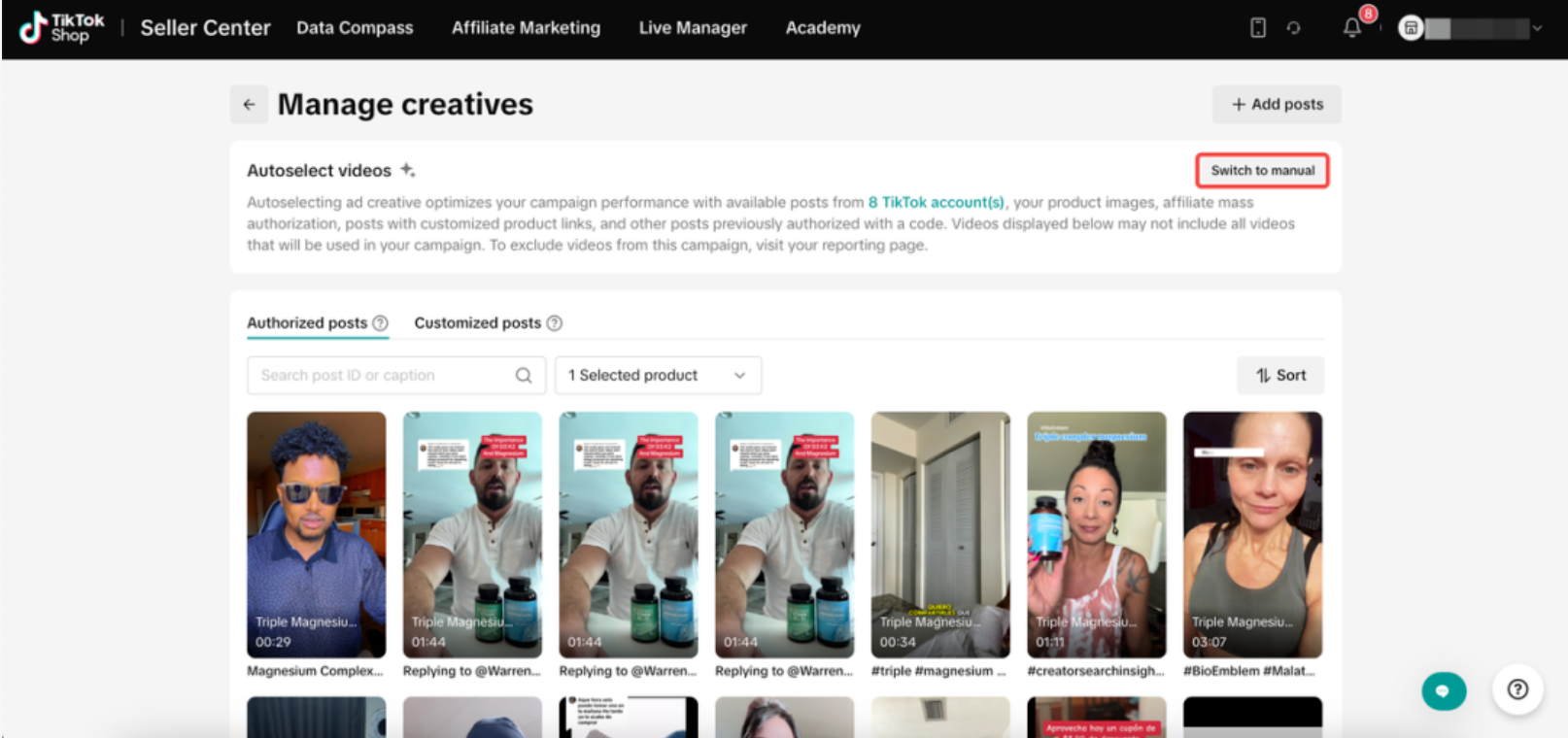The height and width of the screenshot is (738, 1568).
Task: Show info tooltip beside Customized posts
Action: 554,322
